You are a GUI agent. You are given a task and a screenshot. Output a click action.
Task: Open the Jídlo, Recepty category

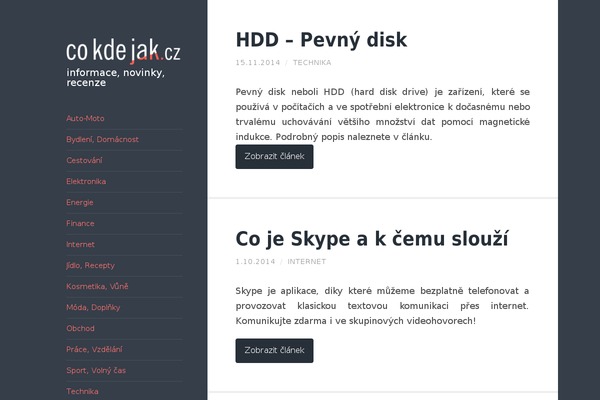coord(90,265)
